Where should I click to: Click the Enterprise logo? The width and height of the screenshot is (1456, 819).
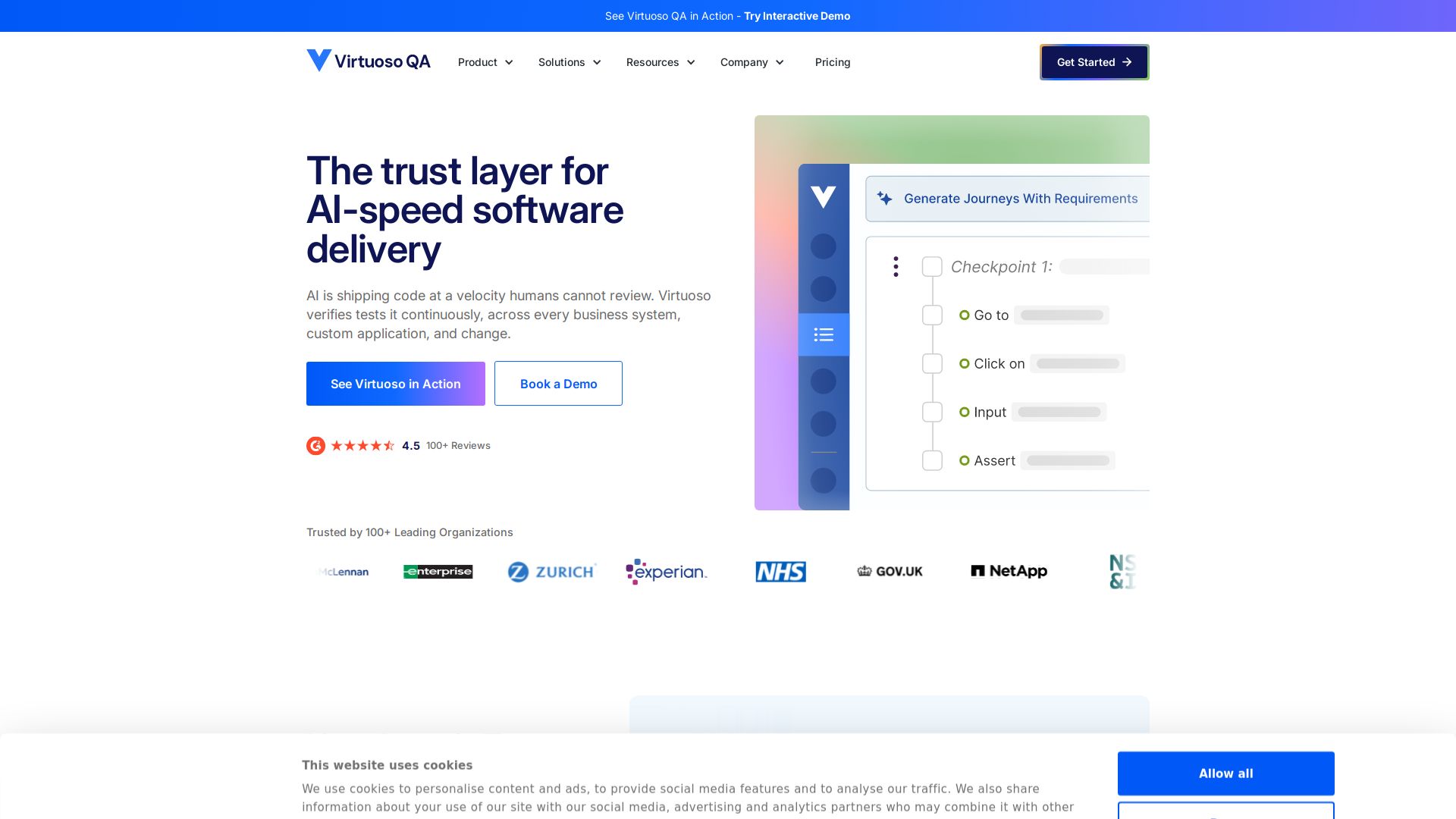[438, 572]
